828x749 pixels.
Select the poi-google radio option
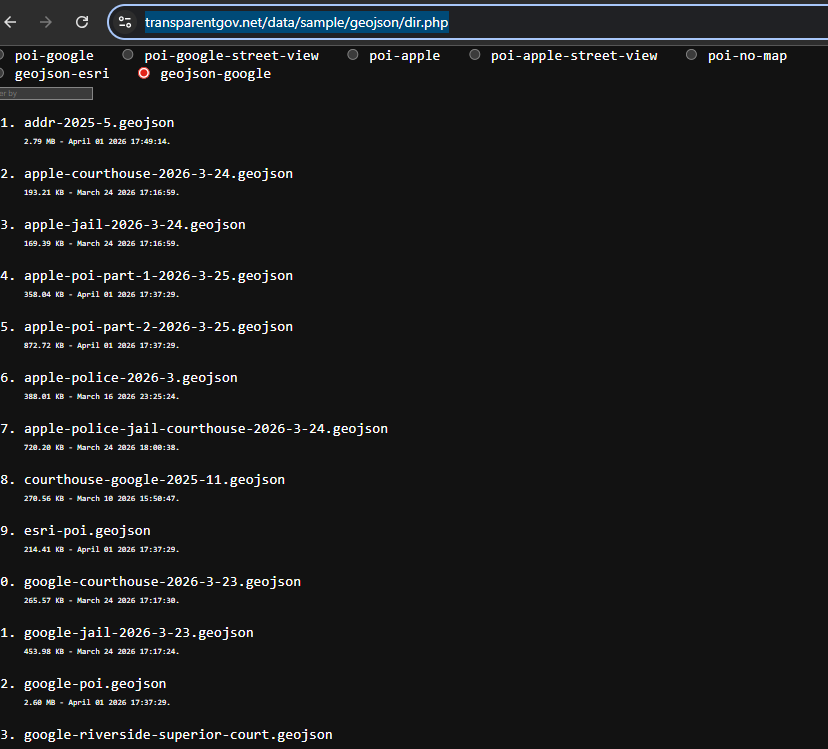3,56
